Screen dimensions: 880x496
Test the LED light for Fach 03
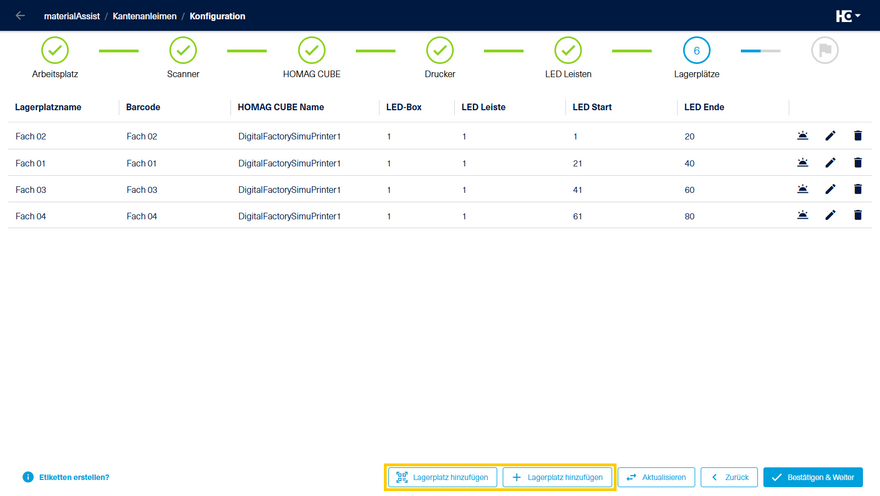click(803, 189)
